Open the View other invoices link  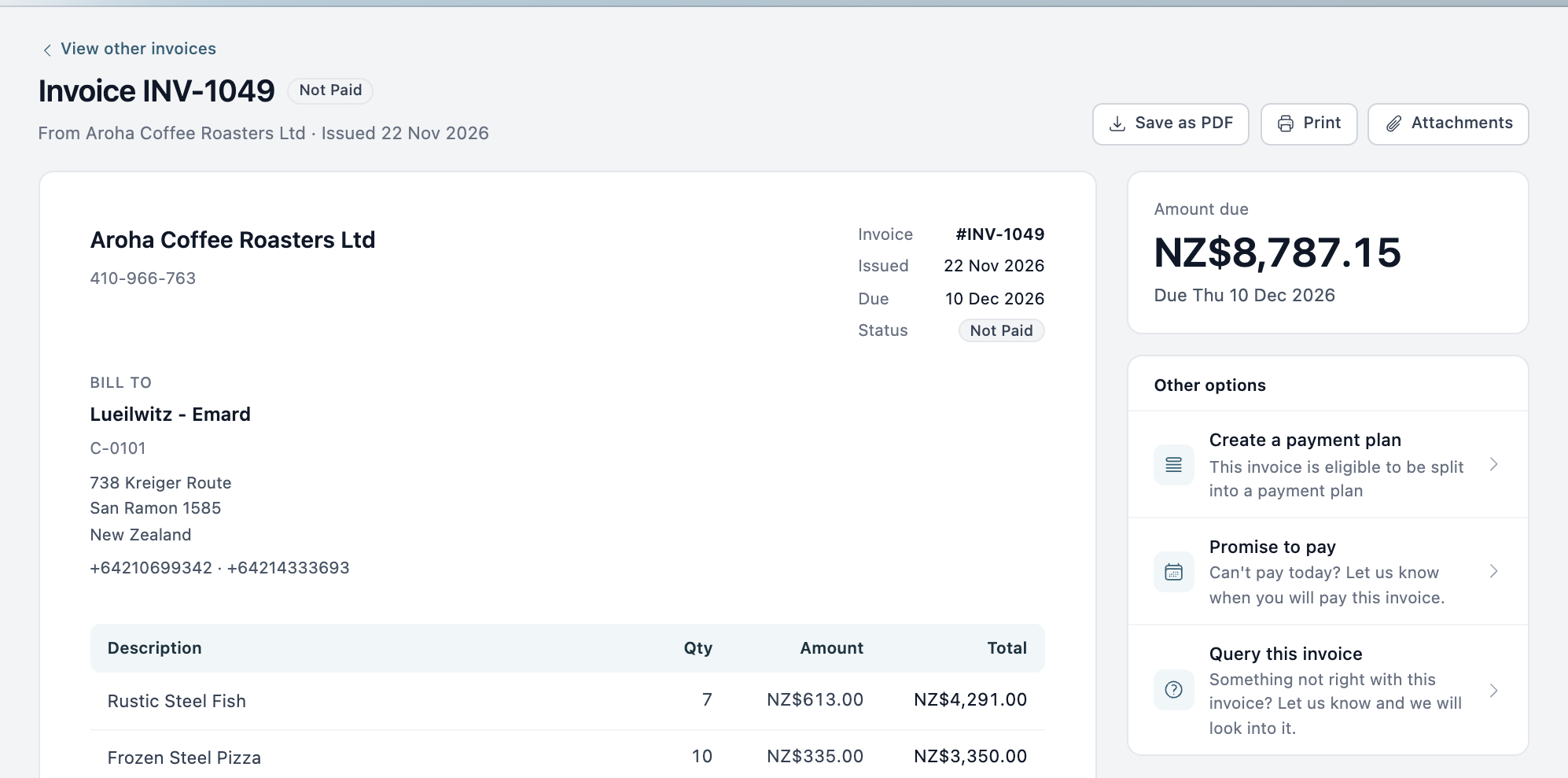[138, 49]
